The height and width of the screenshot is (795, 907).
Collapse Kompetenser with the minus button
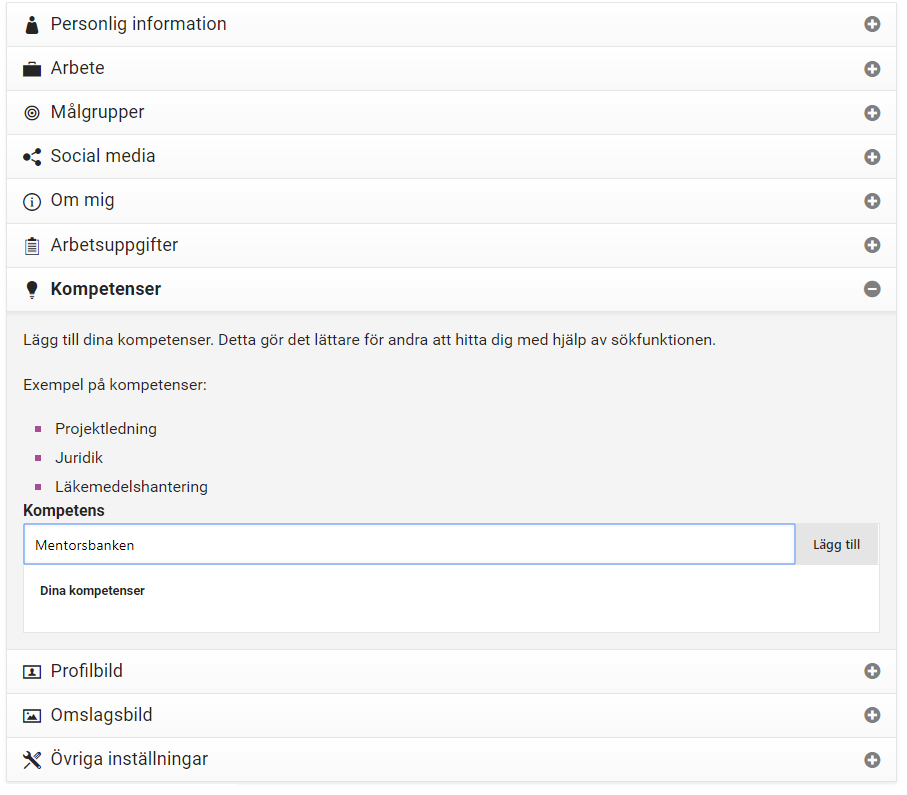872,289
